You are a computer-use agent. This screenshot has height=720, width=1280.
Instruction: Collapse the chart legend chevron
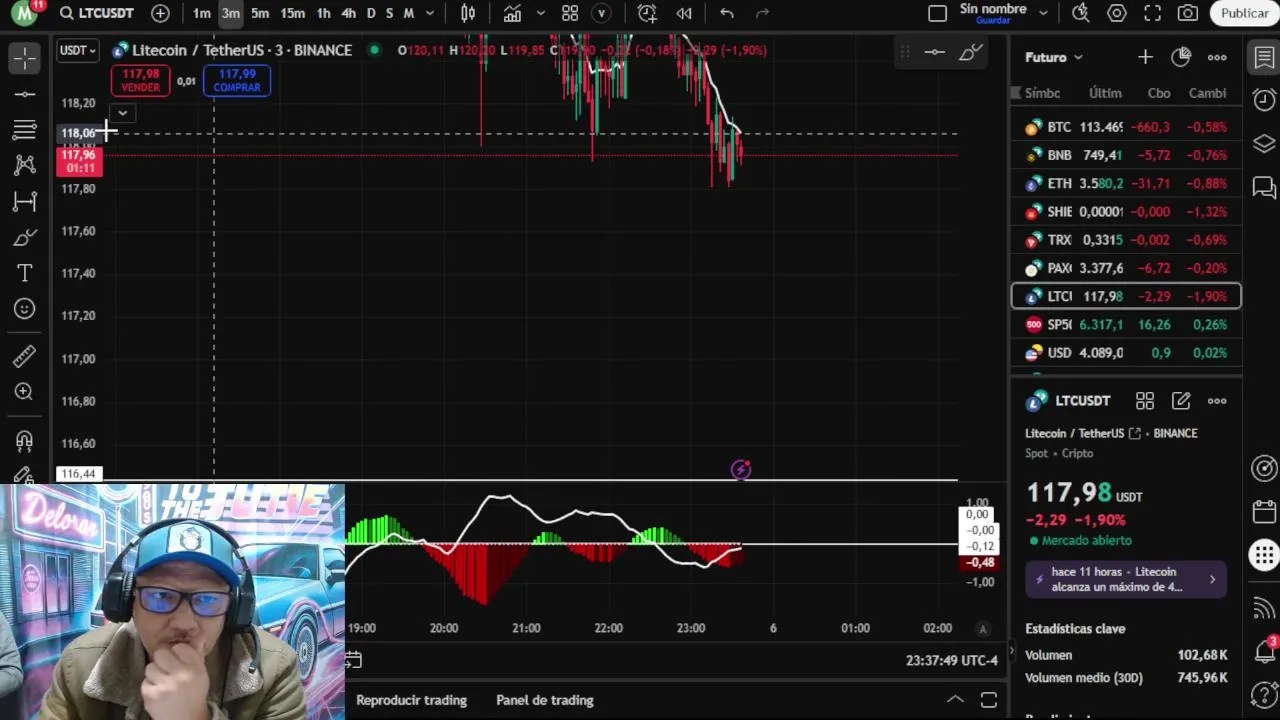click(122, 113)
